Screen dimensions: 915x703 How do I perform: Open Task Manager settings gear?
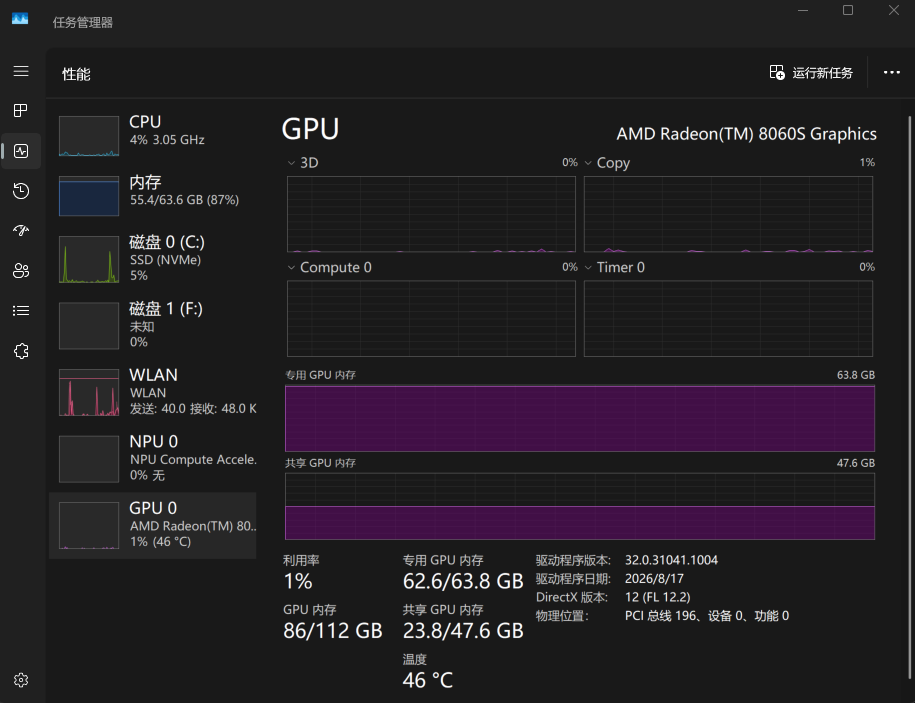[x=21, y=680]
